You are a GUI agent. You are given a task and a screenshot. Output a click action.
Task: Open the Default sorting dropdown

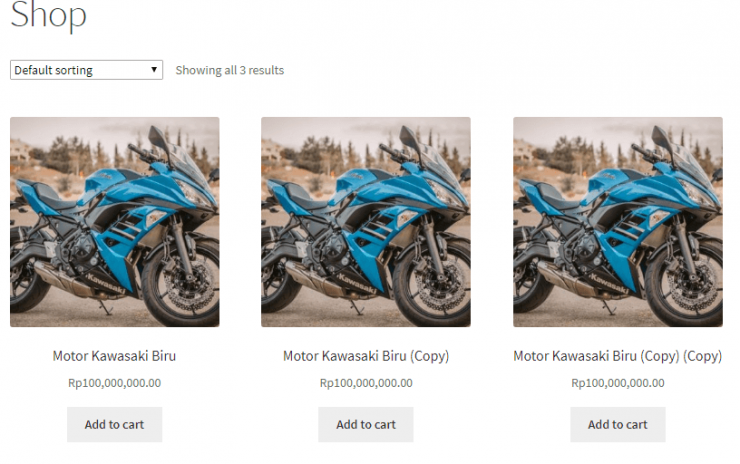85,70
